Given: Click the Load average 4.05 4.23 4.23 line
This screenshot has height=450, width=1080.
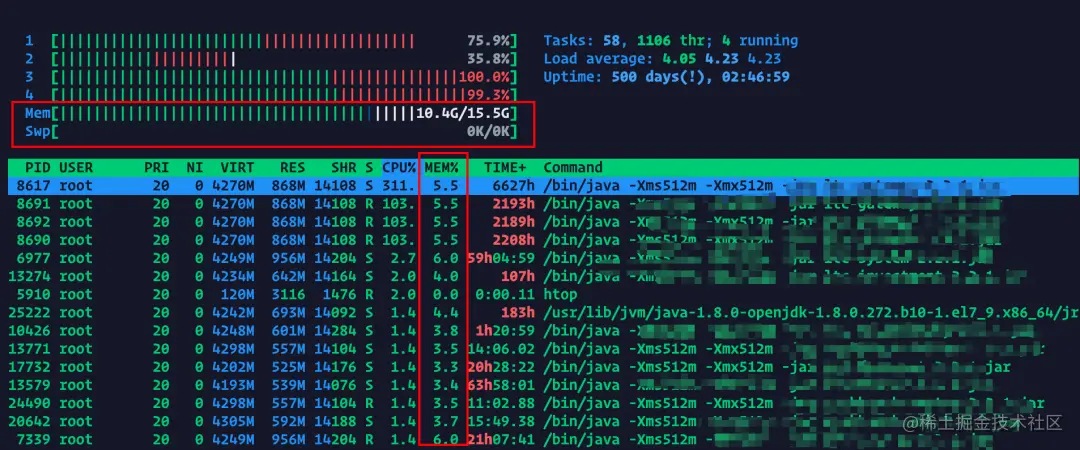Looking at the screenshot, I should pyautogui.click(x=663, y=59).
